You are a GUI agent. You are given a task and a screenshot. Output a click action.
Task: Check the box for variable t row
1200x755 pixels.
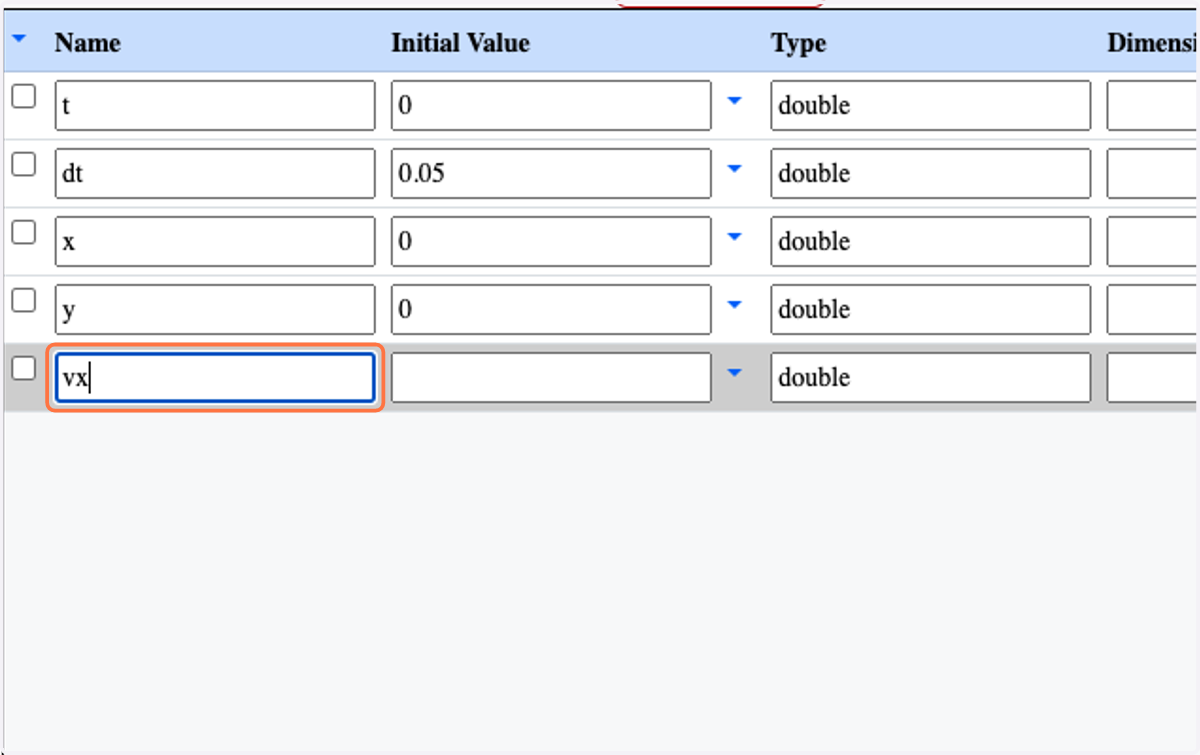(x=23, y=96)
